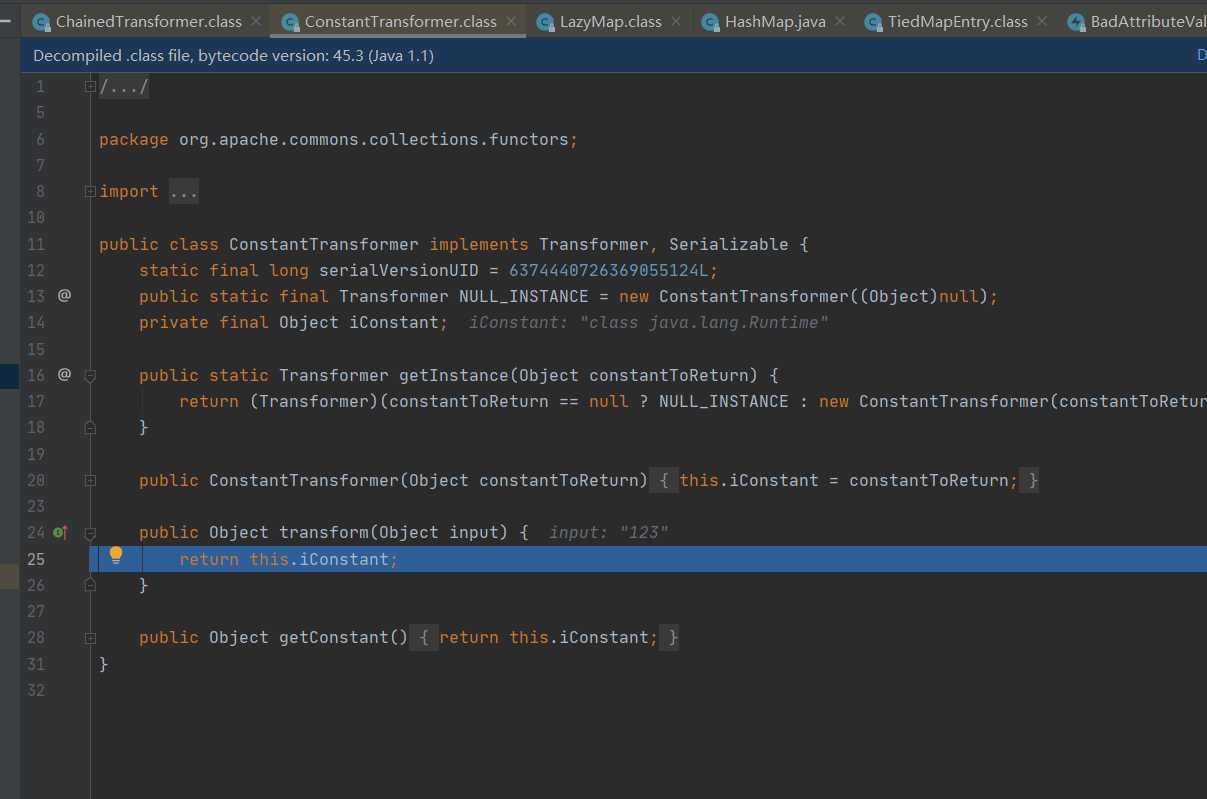Click the NULL_INSTANCE field on line 13
This screenshot has width=1207, height=799.
[523, 296]
